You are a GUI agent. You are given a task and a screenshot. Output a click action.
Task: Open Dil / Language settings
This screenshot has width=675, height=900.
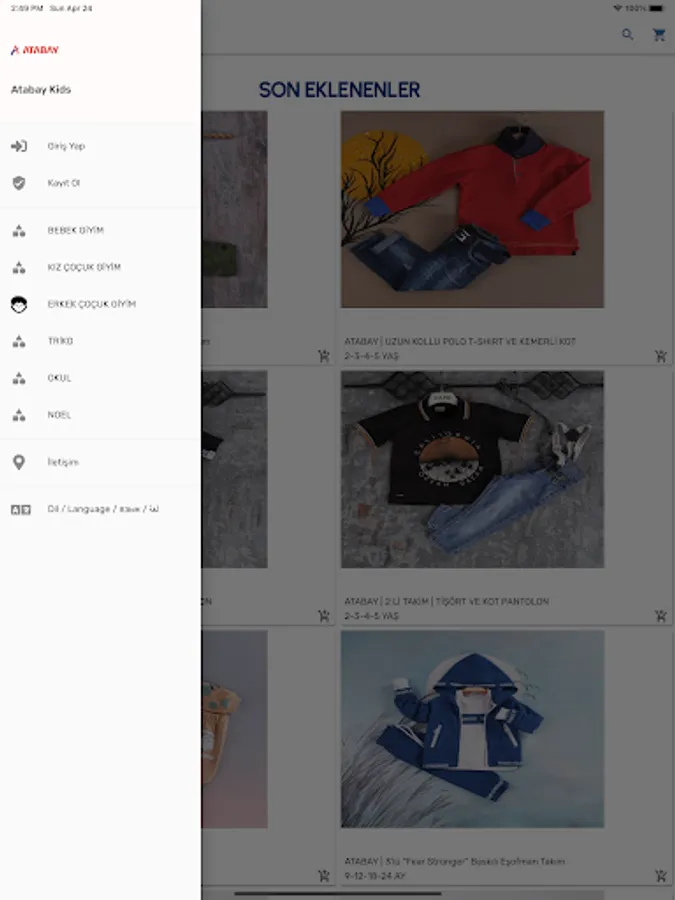[100, 509]
